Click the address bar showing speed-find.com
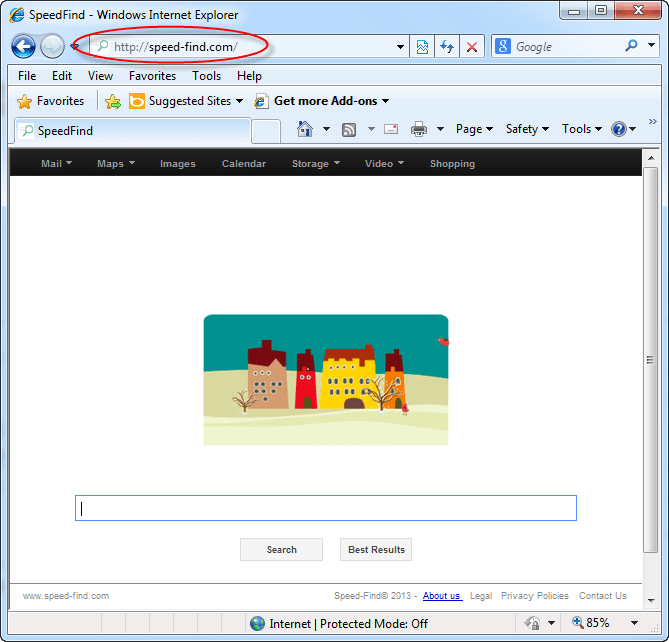This screenshot has height=642, width=669. (247, 46)
